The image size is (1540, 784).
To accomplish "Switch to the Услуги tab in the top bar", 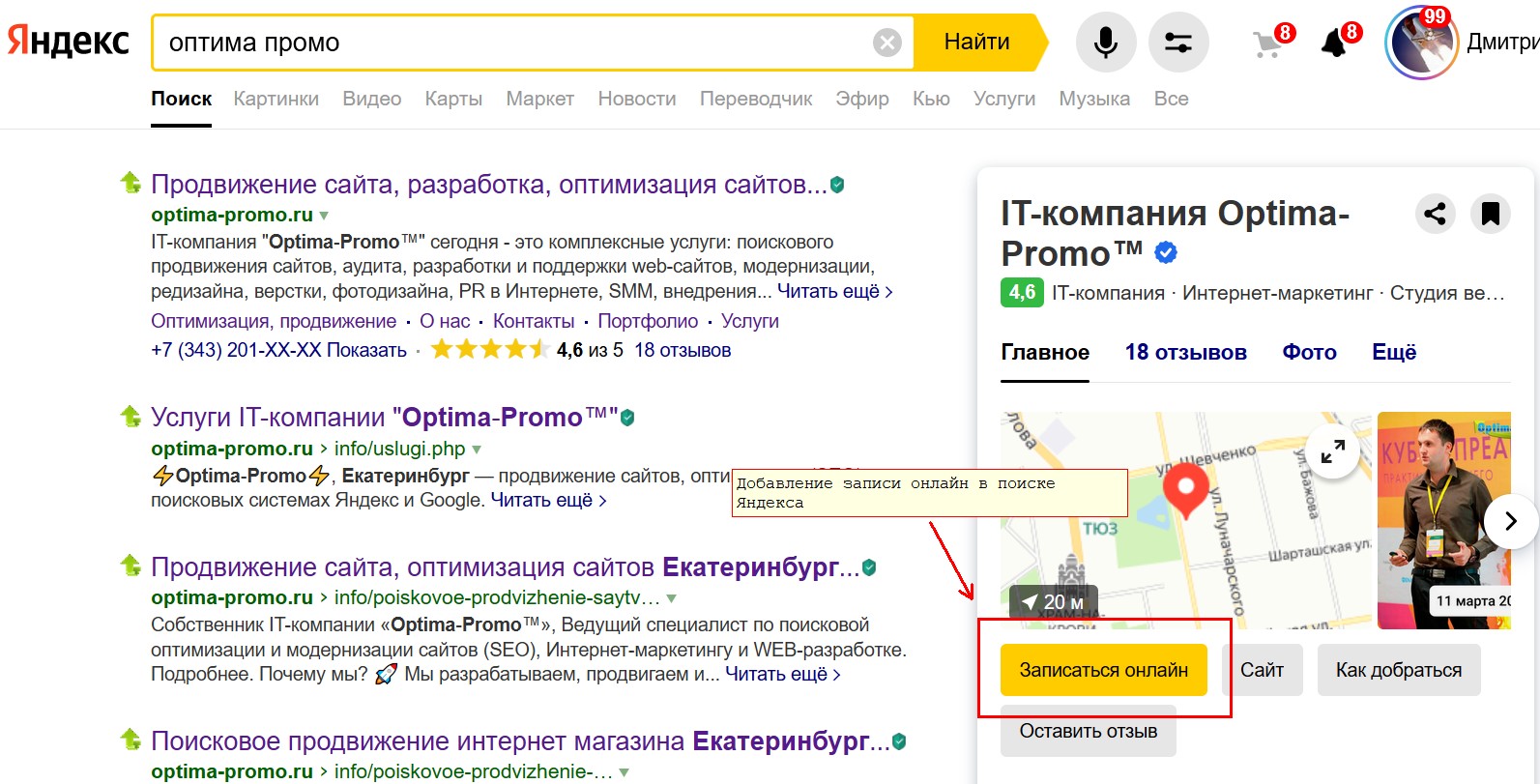I will pyautogui.click(x=1004, y=99).
